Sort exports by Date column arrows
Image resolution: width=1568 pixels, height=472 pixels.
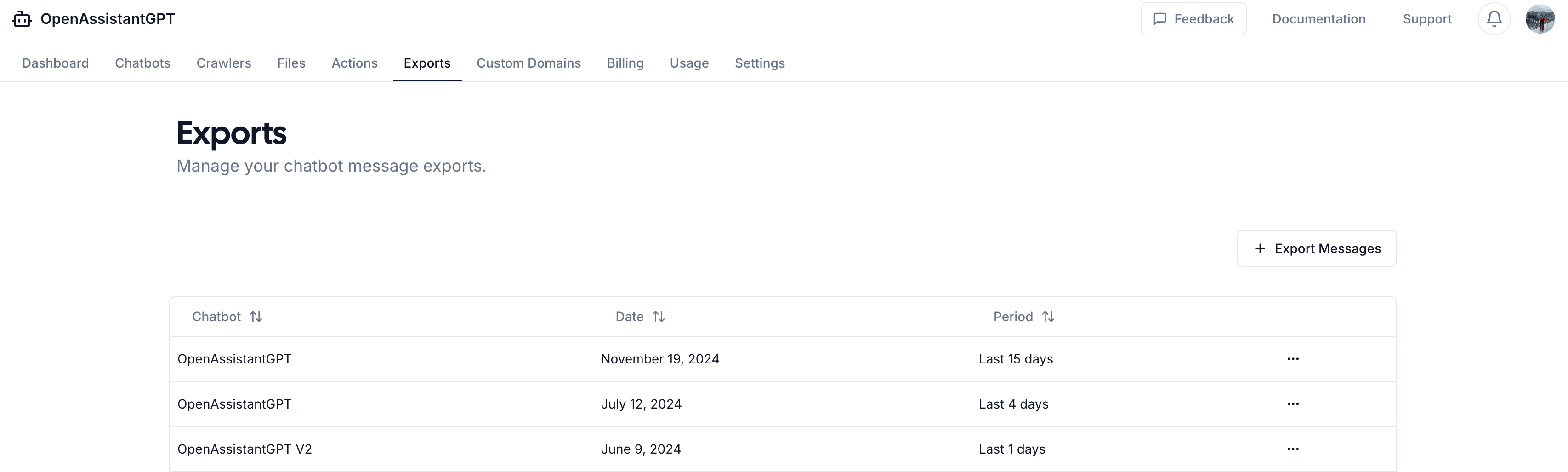(x=658, y=317)
